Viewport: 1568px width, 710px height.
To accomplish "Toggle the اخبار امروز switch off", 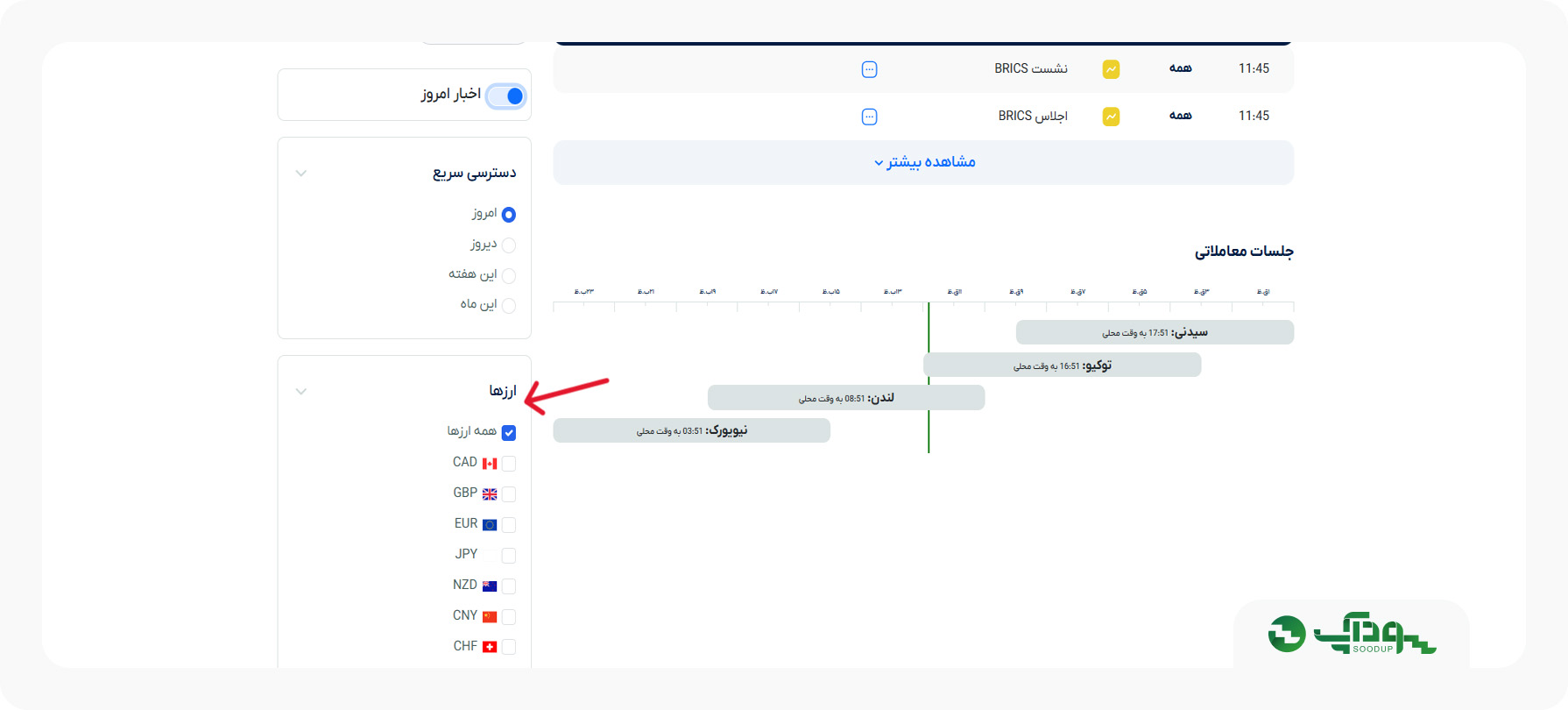I will 506,96.
